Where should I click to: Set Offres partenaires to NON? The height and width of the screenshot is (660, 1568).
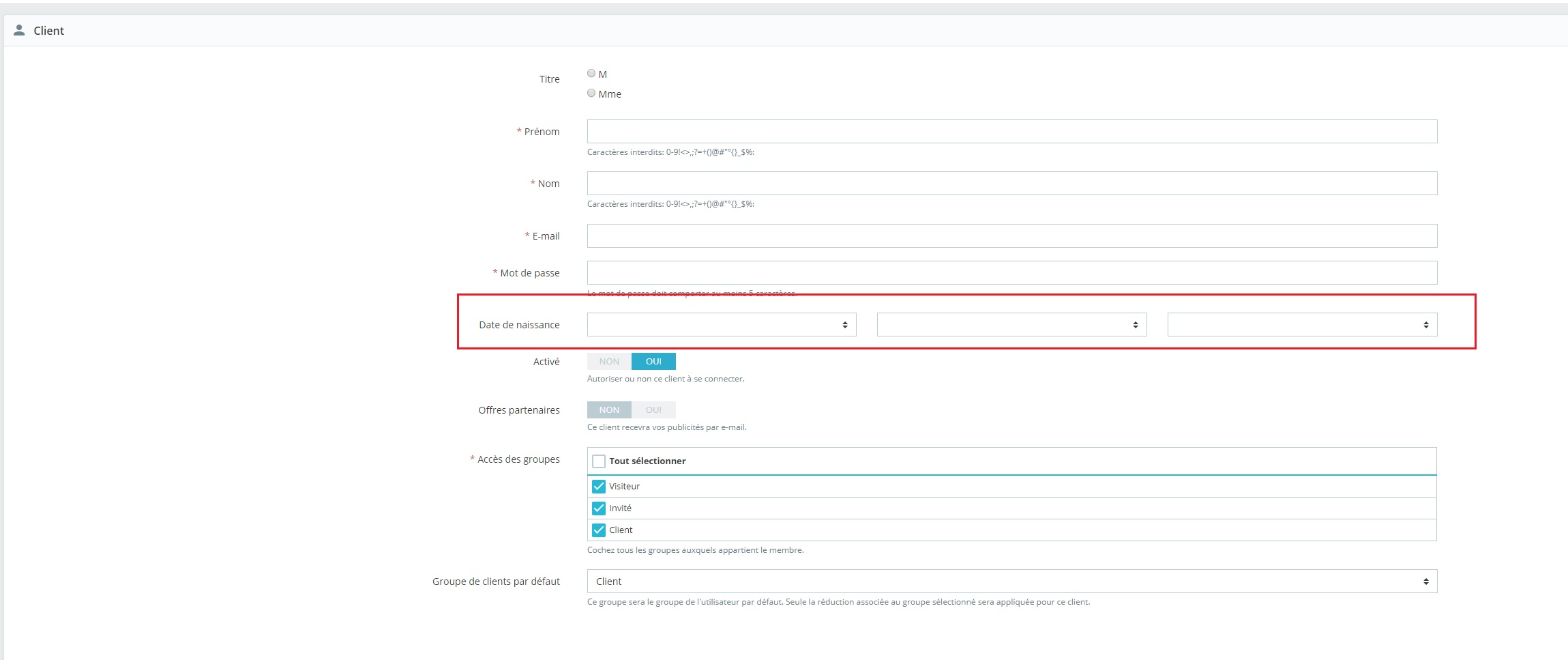[x=609, y=410]
